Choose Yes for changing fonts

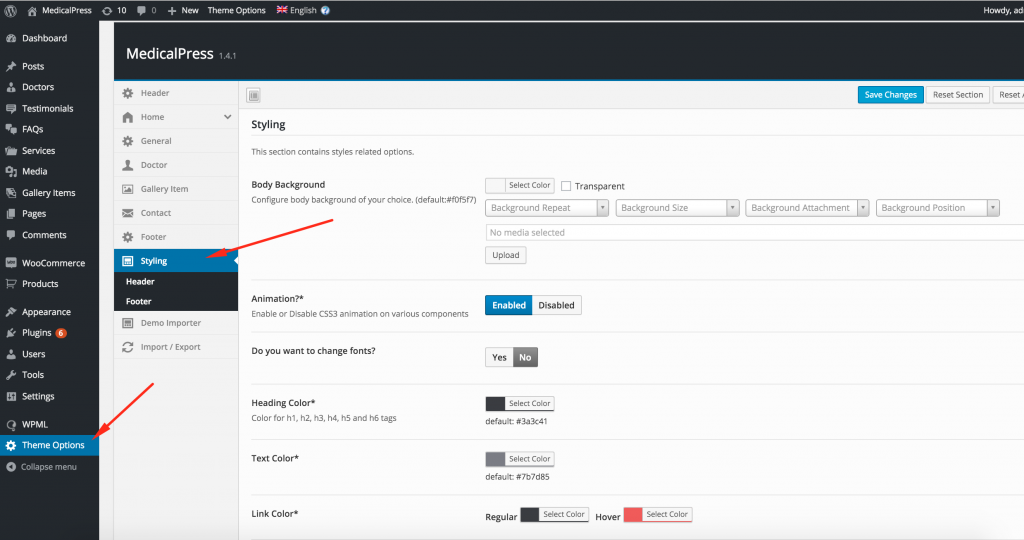[x=500, y=357]
